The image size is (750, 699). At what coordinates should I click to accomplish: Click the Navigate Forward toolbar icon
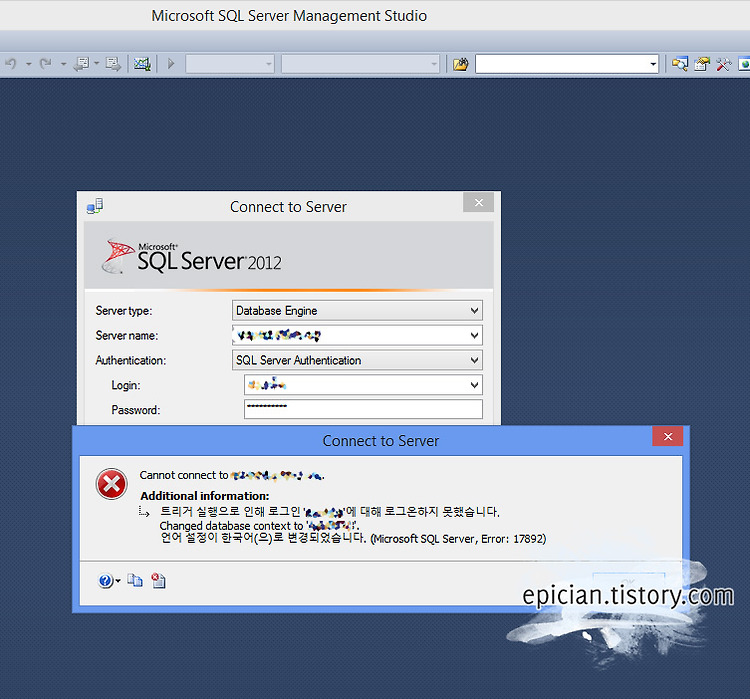[x=113, y=64]
